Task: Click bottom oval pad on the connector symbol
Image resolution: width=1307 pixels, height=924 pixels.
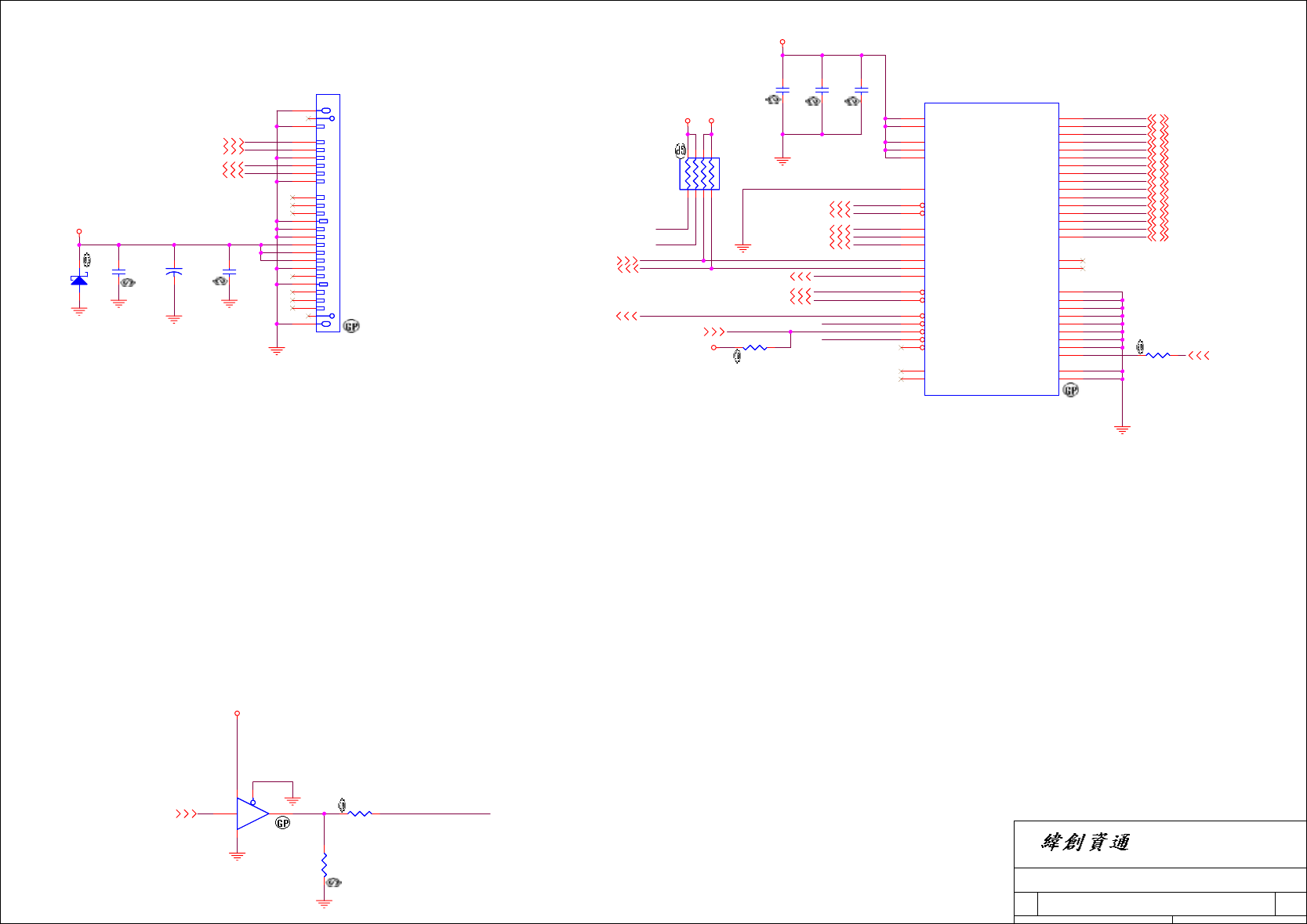Action: [326, 324]
